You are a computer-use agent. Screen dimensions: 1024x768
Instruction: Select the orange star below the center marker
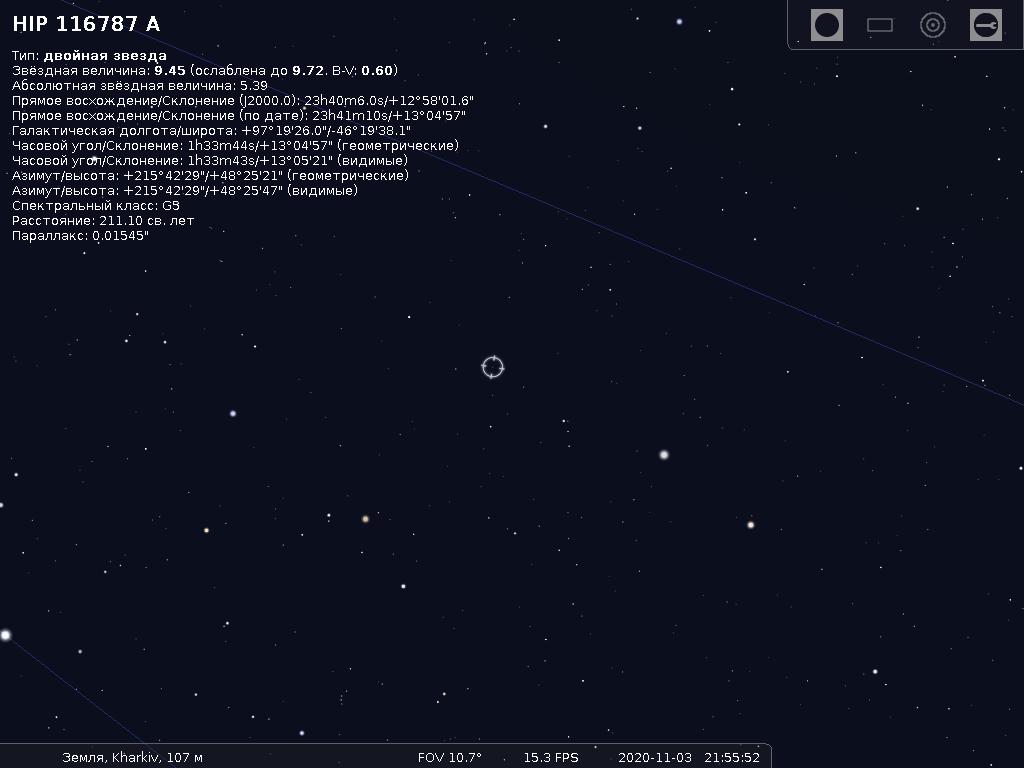pos(365,519)
